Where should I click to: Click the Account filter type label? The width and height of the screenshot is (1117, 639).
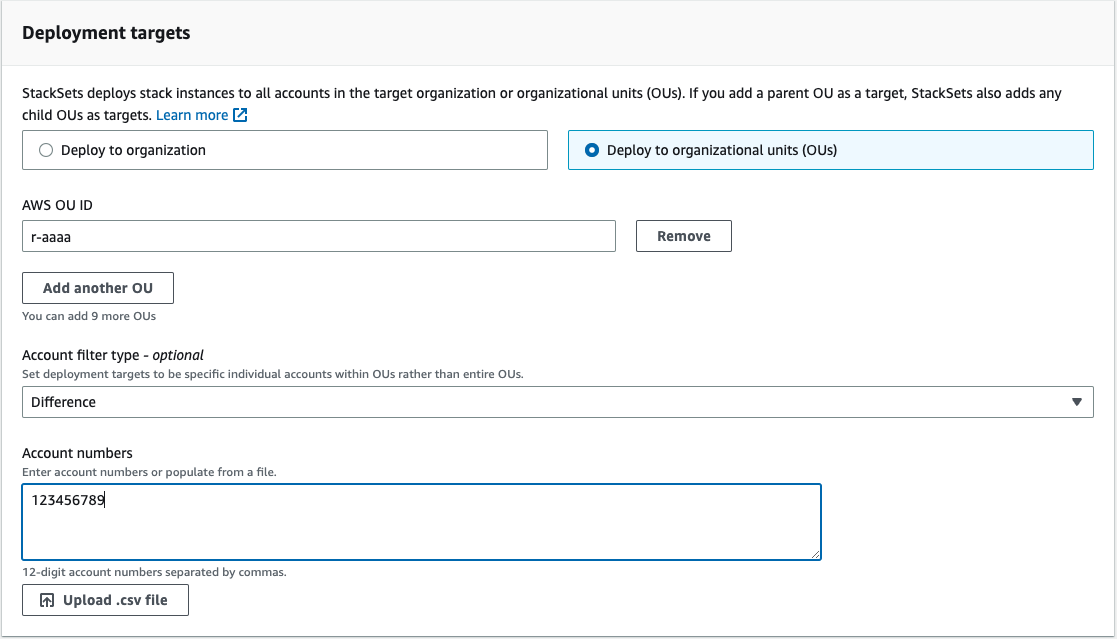tap(113, 355)
